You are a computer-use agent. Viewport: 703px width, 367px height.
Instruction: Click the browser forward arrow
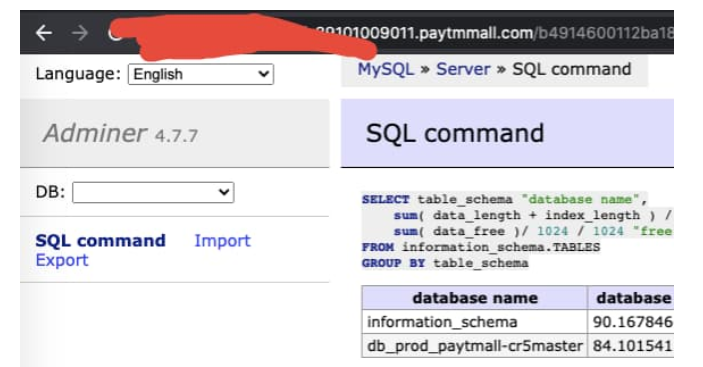pos(80,33)
